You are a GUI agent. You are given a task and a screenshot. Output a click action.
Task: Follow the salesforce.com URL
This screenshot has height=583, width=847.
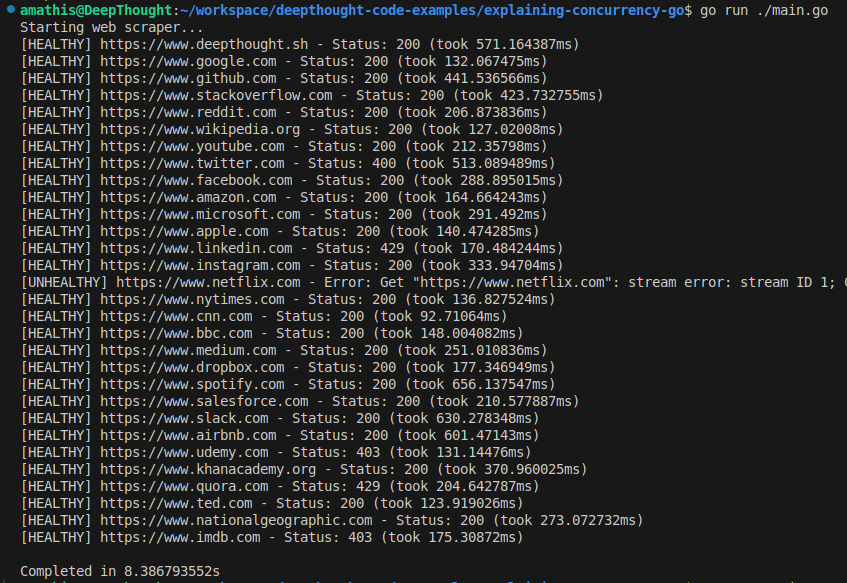pyautogui.click(x=204, y=401)
